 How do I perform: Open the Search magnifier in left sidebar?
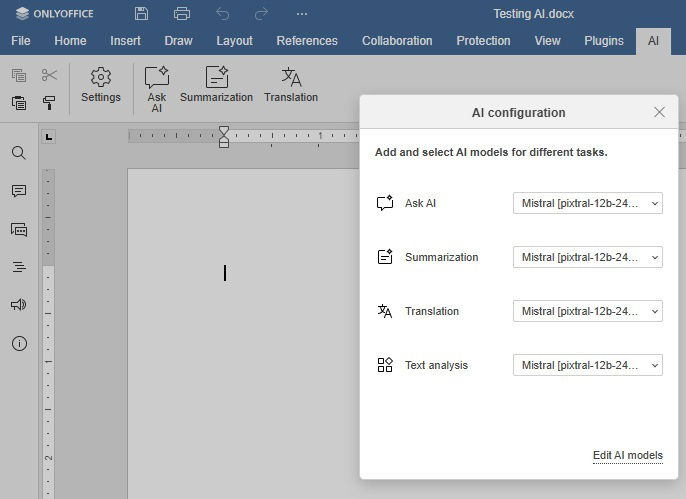[19, 153]
